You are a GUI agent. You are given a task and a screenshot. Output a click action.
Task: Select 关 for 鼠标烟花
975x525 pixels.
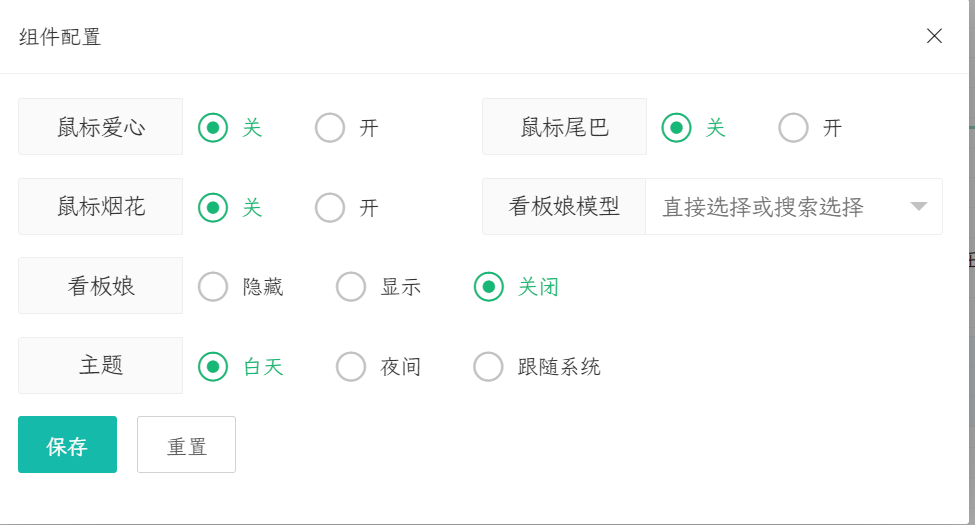tap(213, 208)
